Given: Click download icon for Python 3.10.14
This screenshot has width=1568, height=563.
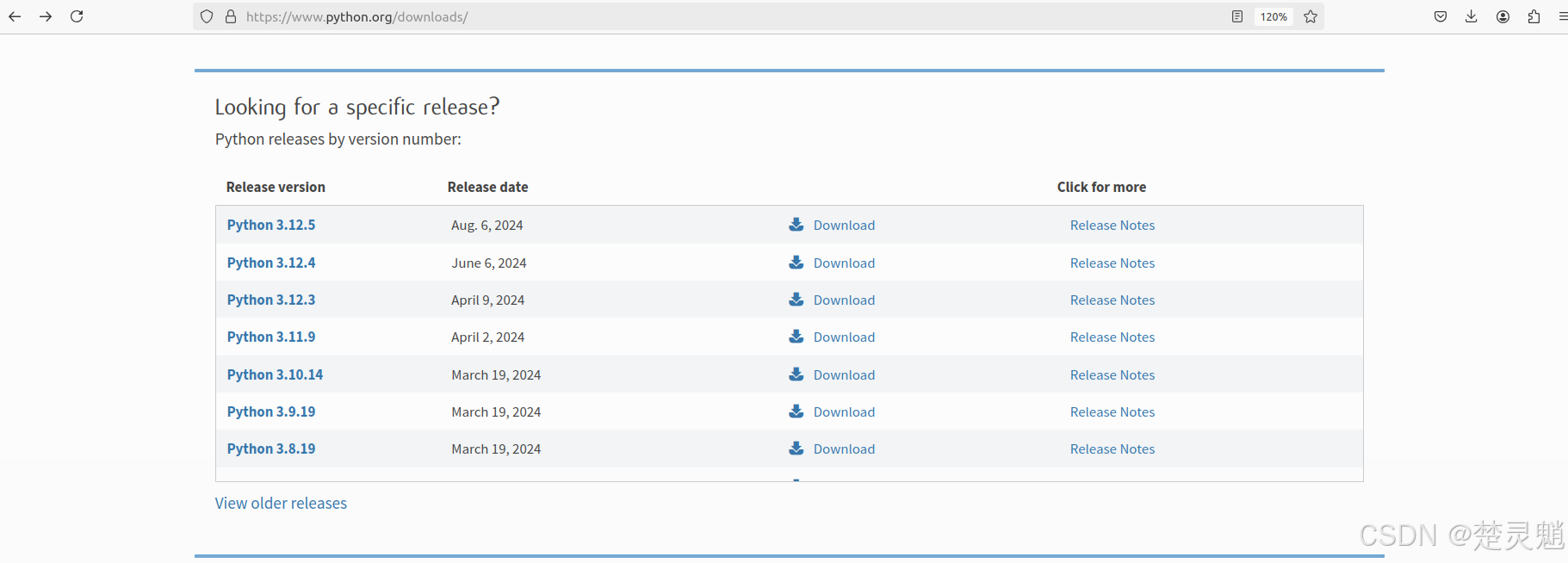Looking at the screenshot, I should (x=796, y=374).
